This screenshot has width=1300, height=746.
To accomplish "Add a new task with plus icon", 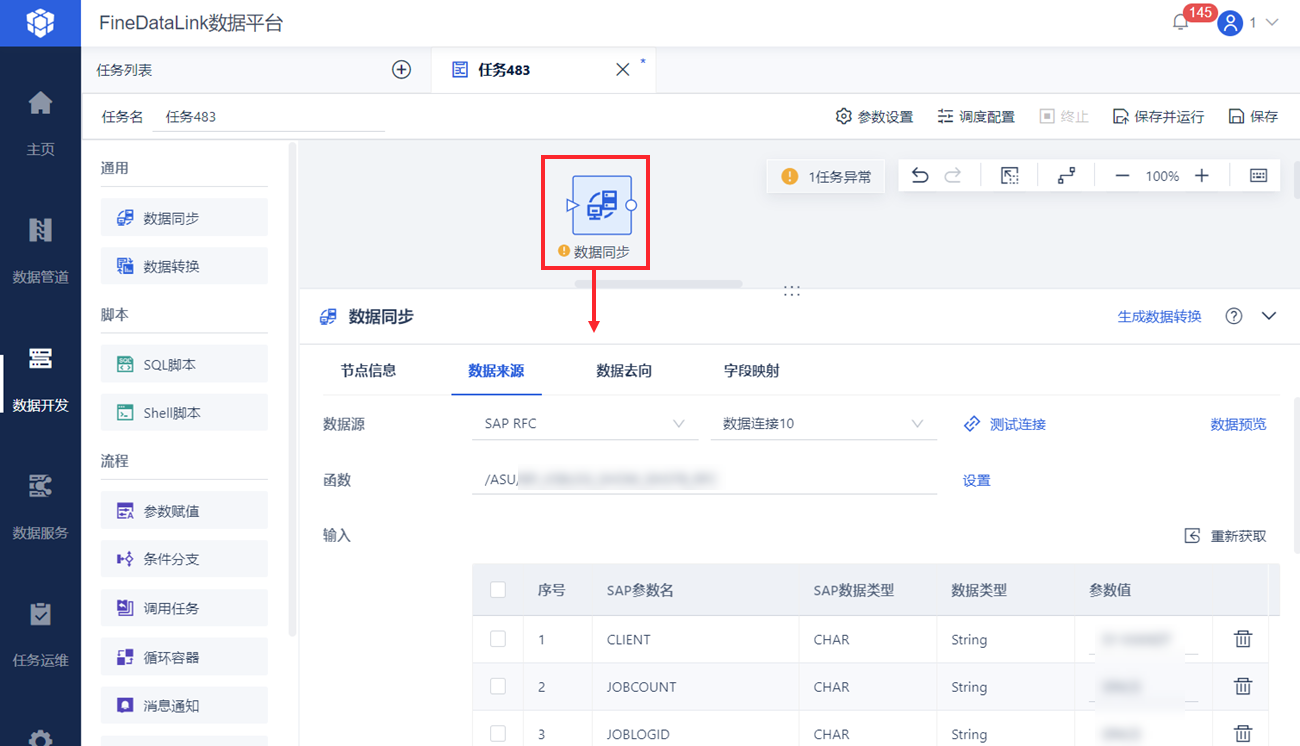I will click(401, 70).
